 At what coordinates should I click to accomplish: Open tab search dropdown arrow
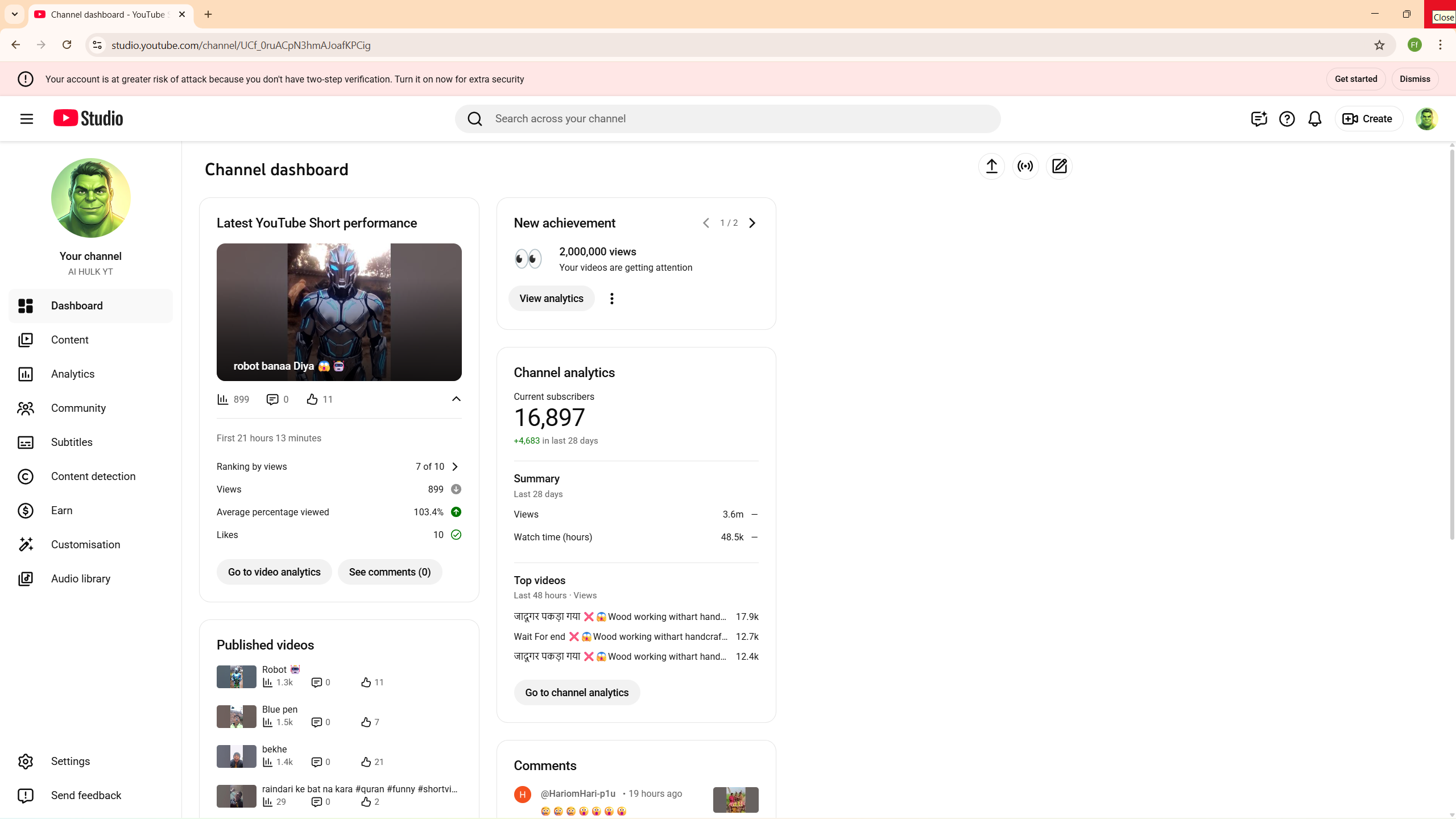click(x=15, y=14)
